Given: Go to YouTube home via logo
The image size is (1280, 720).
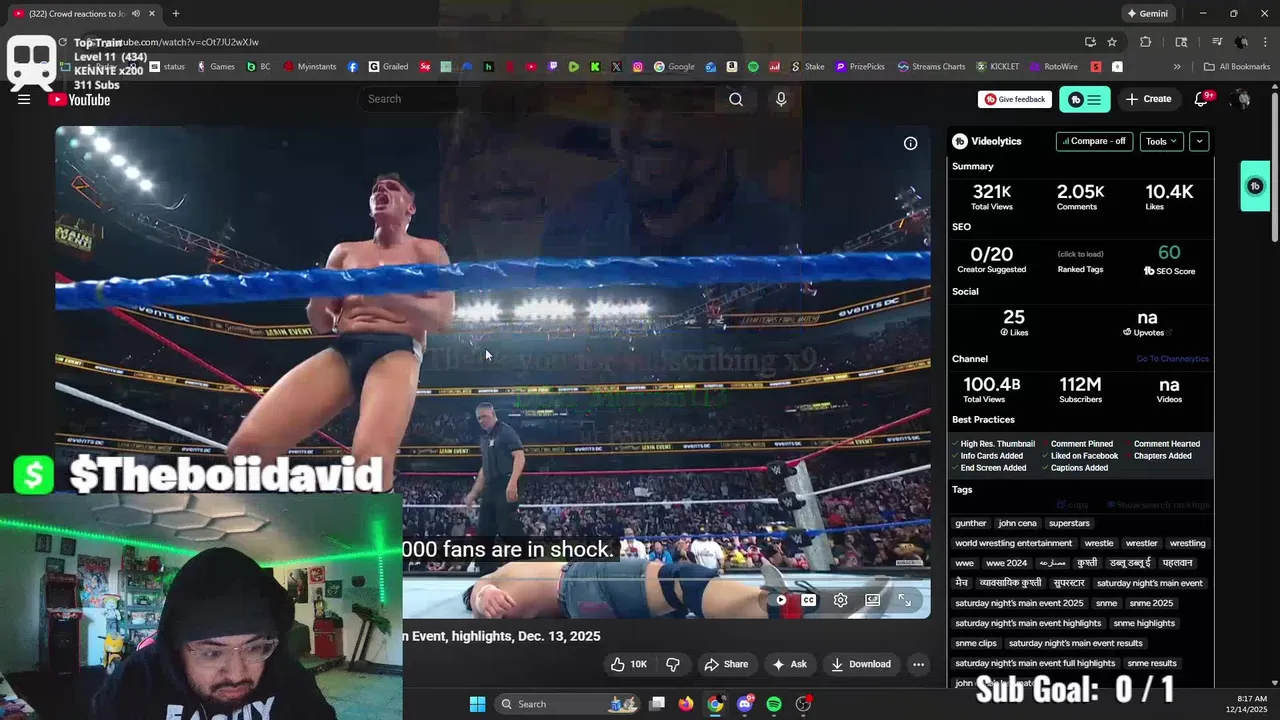Looking at the screenshot, I should [79, 99].
